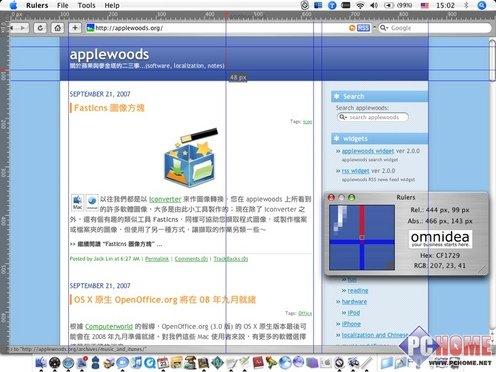Reload the applewoods page
Image resolution: width=496 pixels, height=372 pixels.
click(x=40, y=28)
